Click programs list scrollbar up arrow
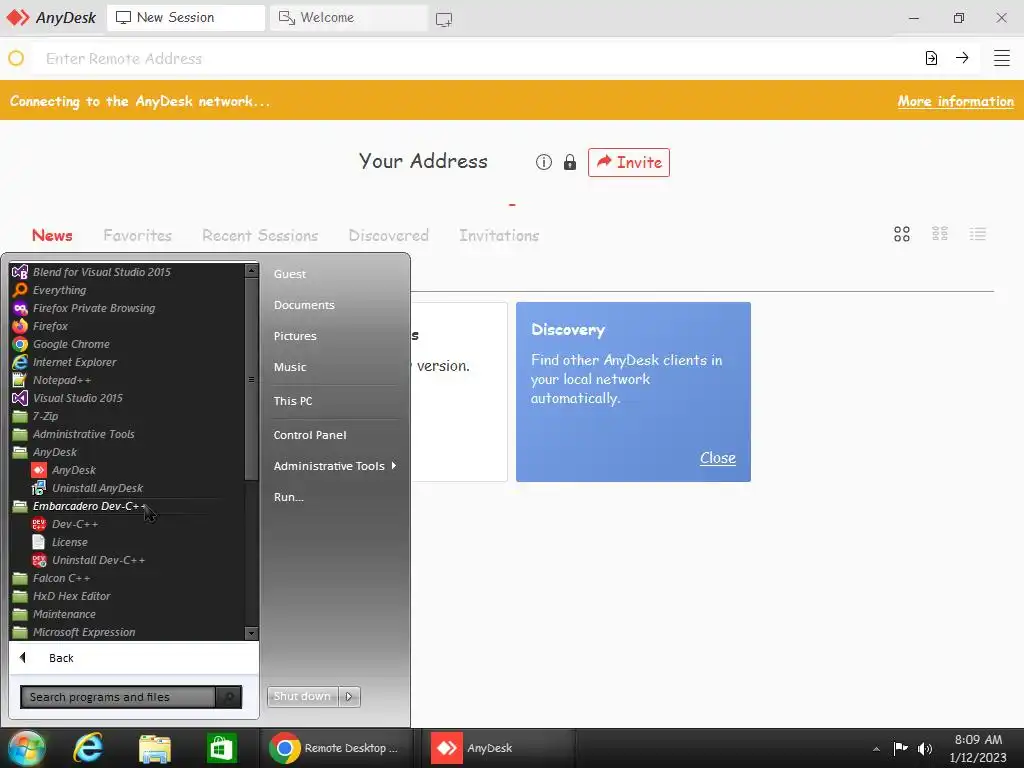The image size is (1024, 768). [x=251, y=270]
